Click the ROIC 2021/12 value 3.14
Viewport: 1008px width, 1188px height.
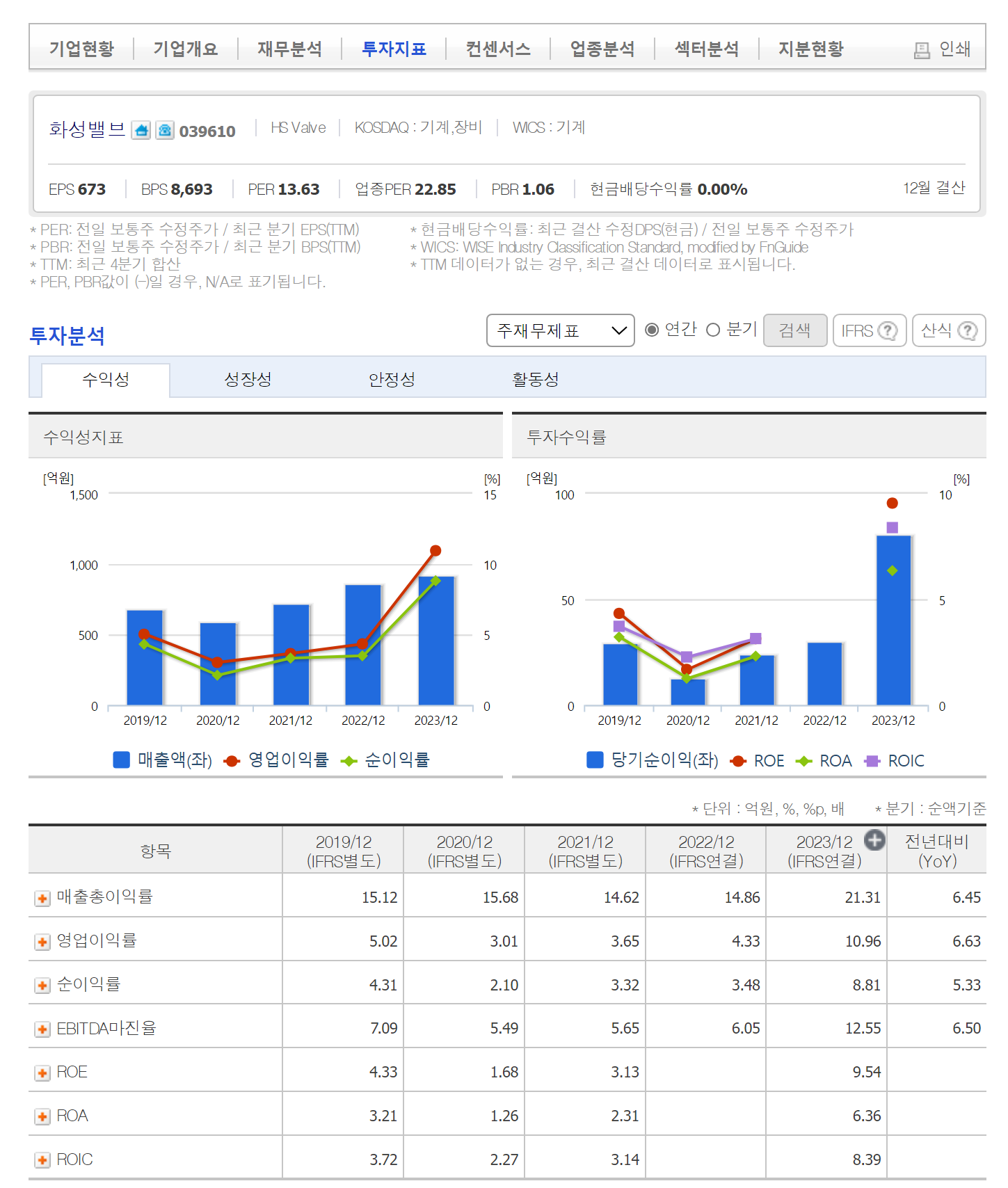click(x=625, y=1160)
